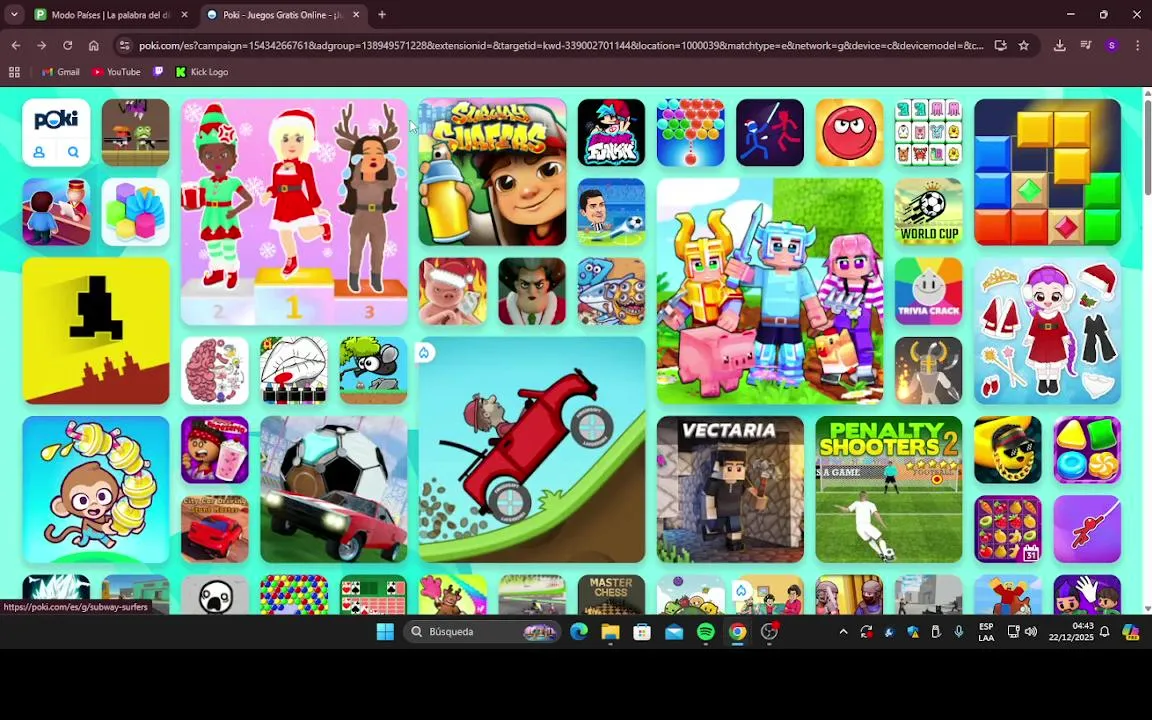Open the lips coloring game tile
The height and width of the screenshot is (720, 1152).
point(294,370)
